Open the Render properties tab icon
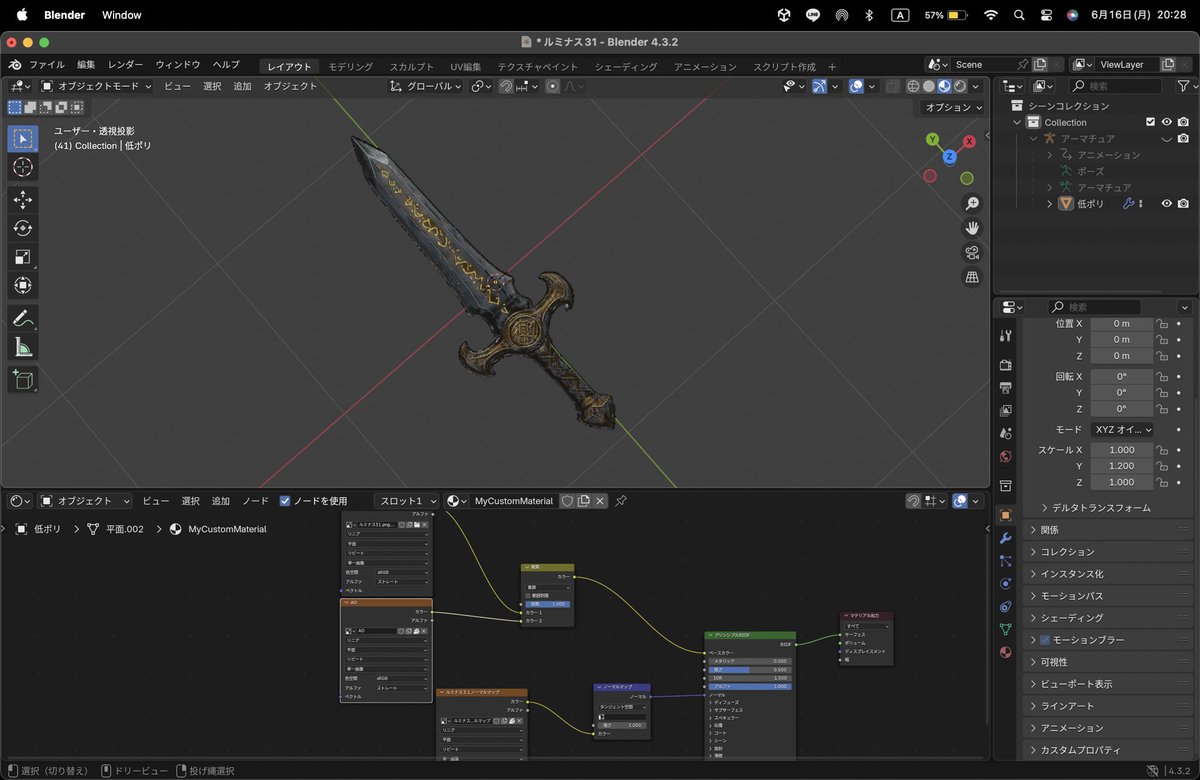This screenshot has width=1200, height=780. [x=1006, y=365]
